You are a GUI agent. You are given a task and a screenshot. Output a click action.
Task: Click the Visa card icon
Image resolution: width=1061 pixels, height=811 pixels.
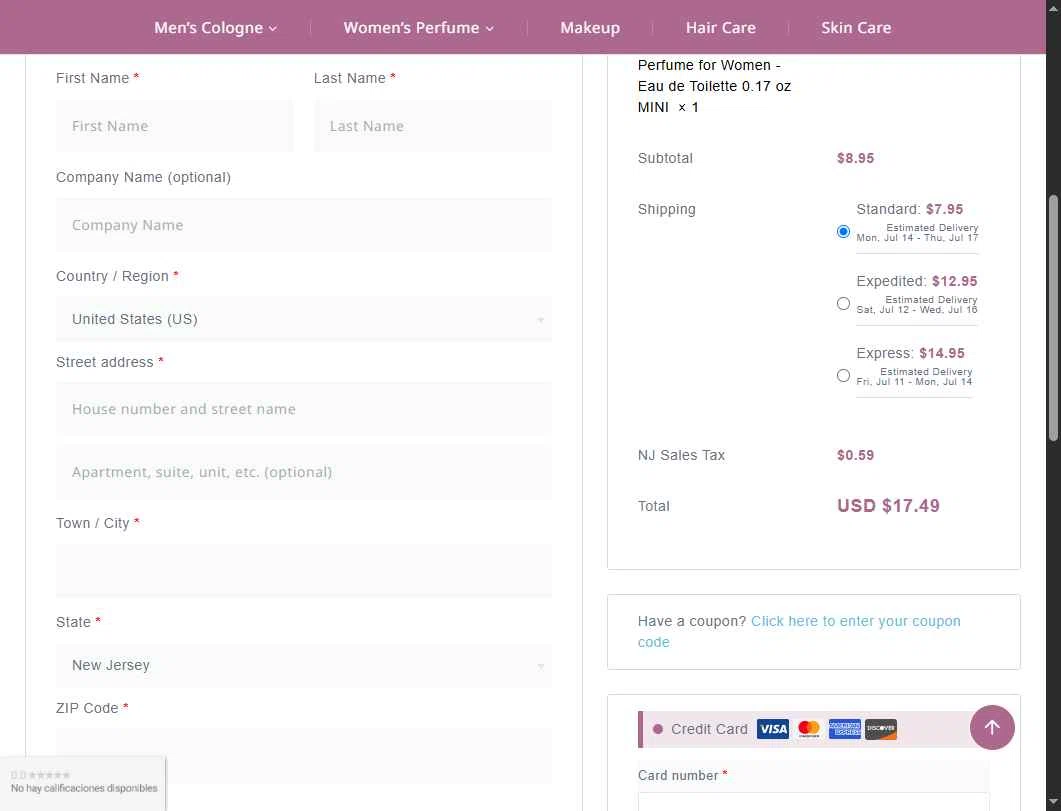click(772, 729)
